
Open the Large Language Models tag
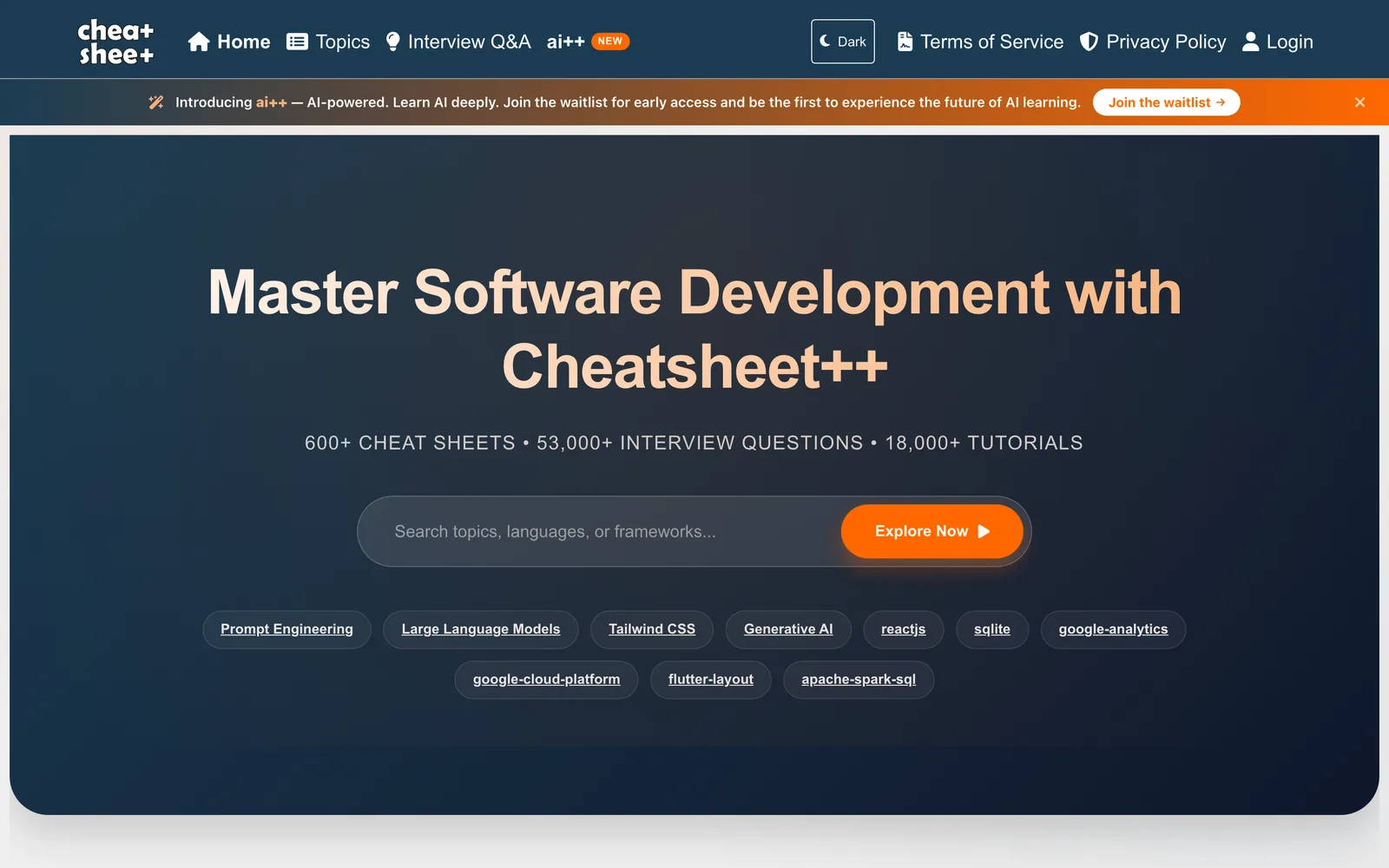[481, 629]
